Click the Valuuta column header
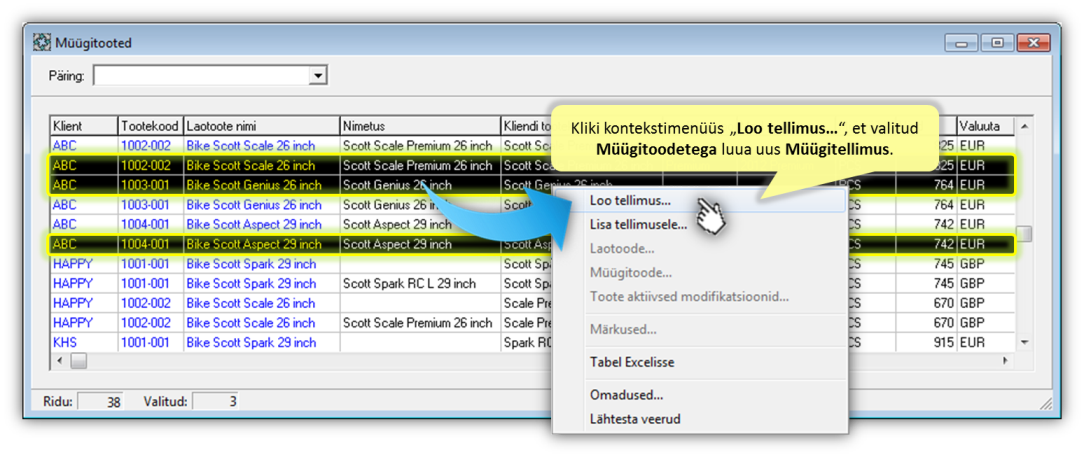Image resolution: width=1084 pixels, height=457 pixels. [x=986, y=127]
